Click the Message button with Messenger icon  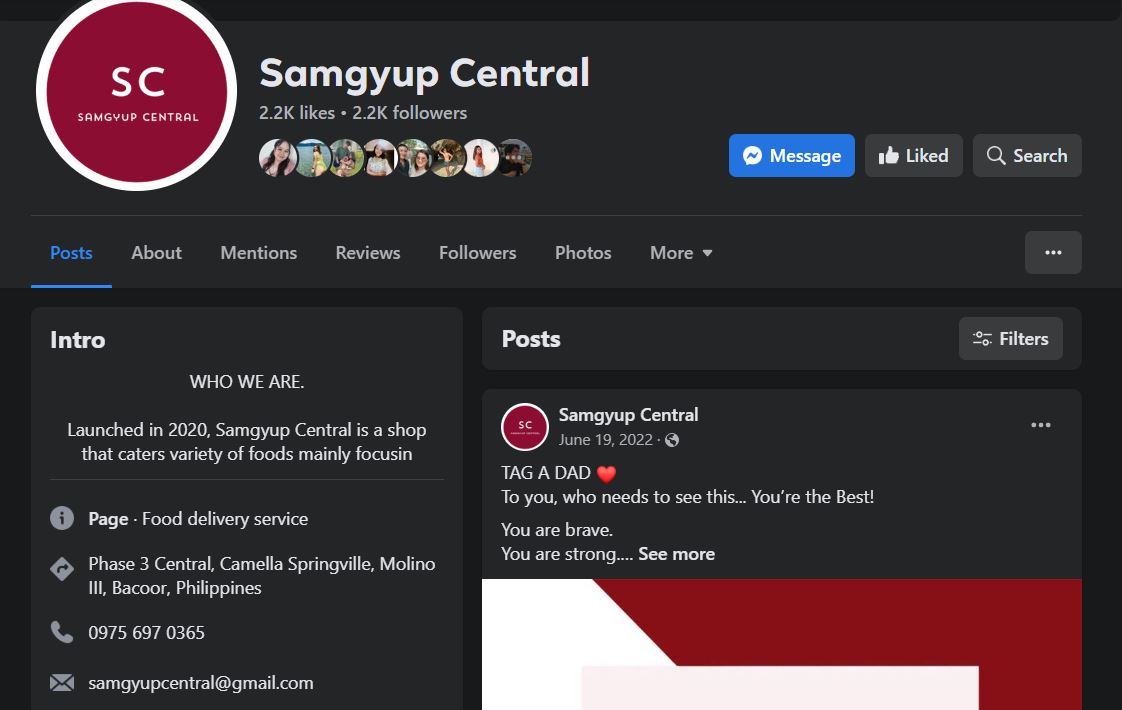coord(791,155)
